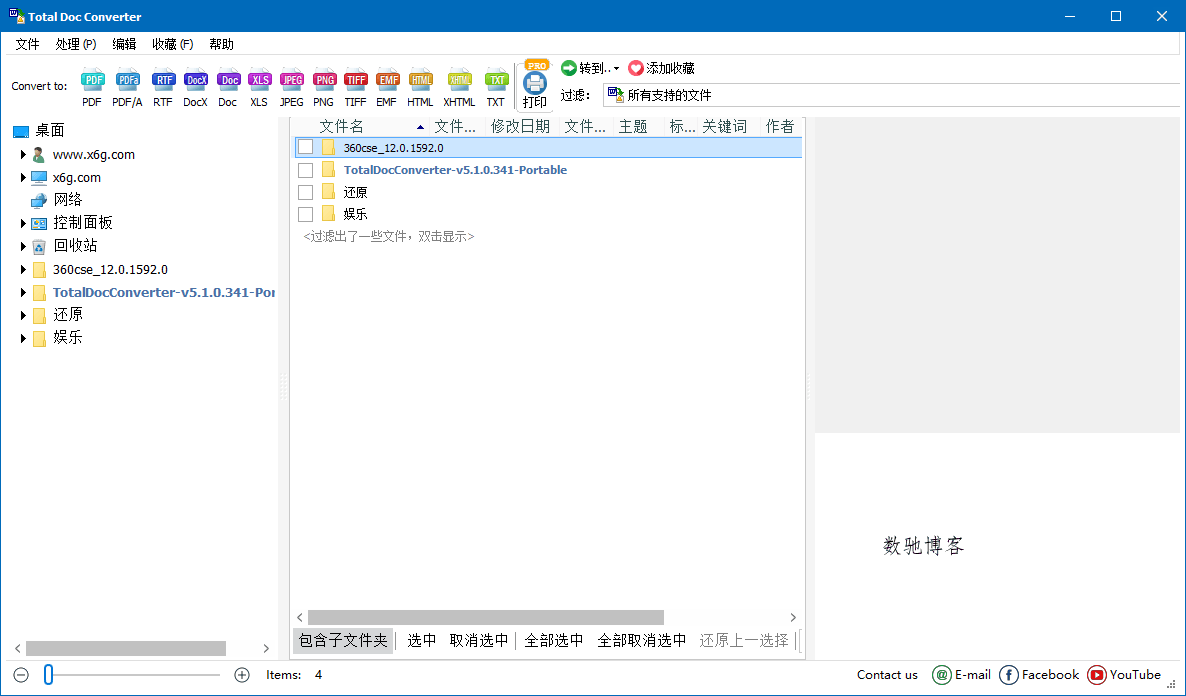Convert to PDF format icon
This screenshot has height=696, width=1186.
92,79
